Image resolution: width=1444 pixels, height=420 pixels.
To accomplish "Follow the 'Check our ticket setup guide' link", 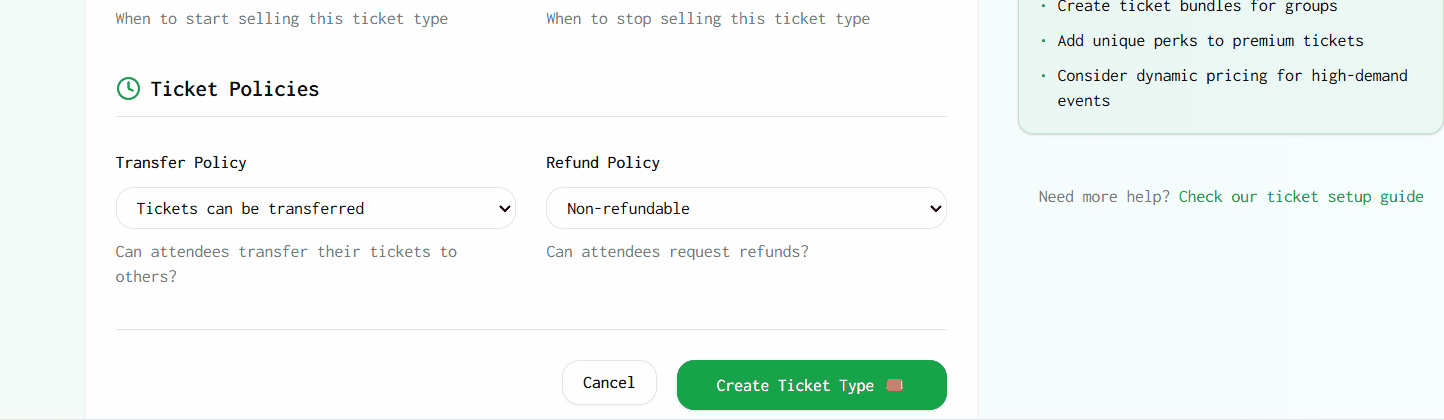I will pyautogui.click(x=1300, y=197).
